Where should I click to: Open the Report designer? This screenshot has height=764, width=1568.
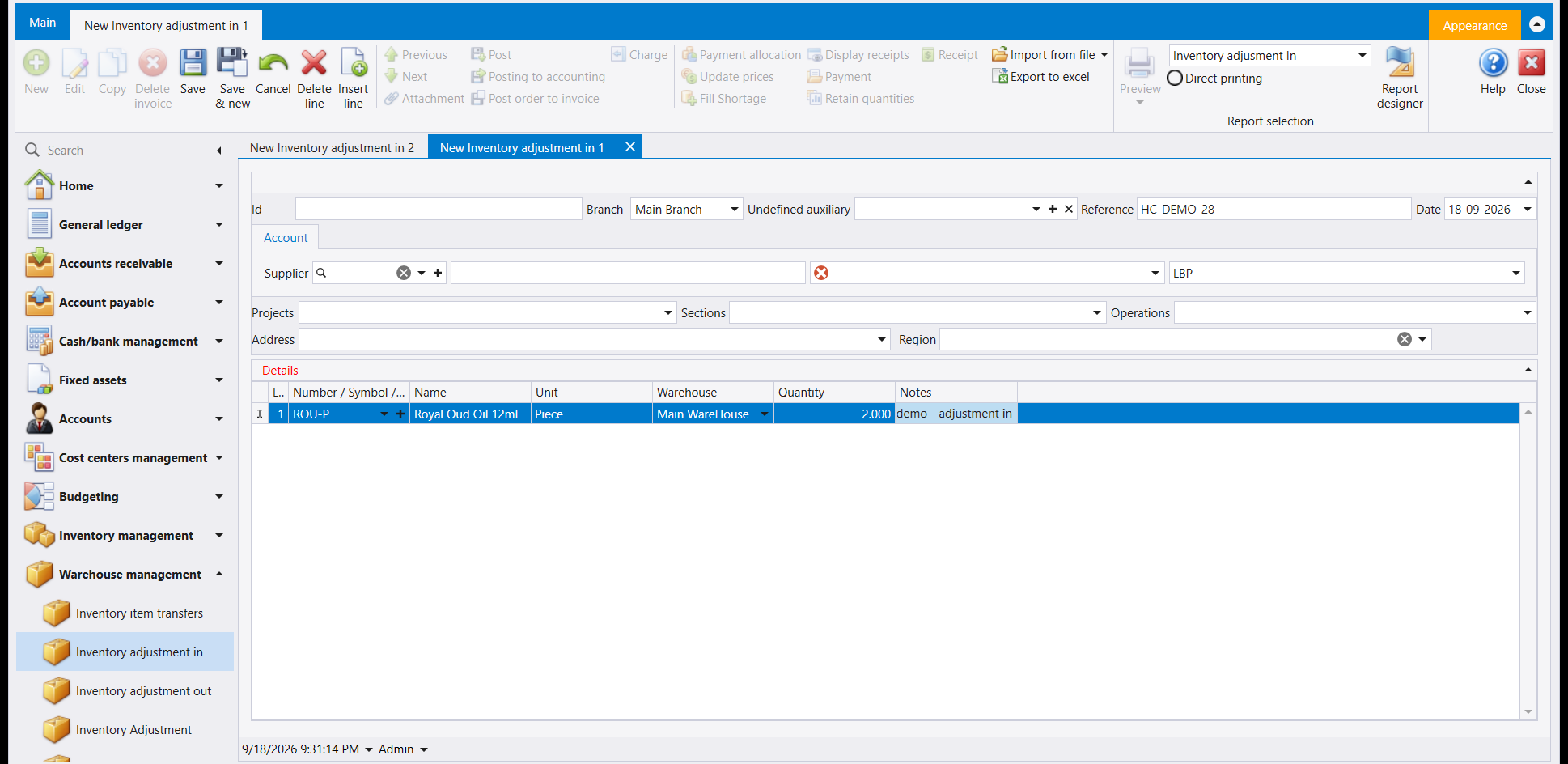(1400, 78)
